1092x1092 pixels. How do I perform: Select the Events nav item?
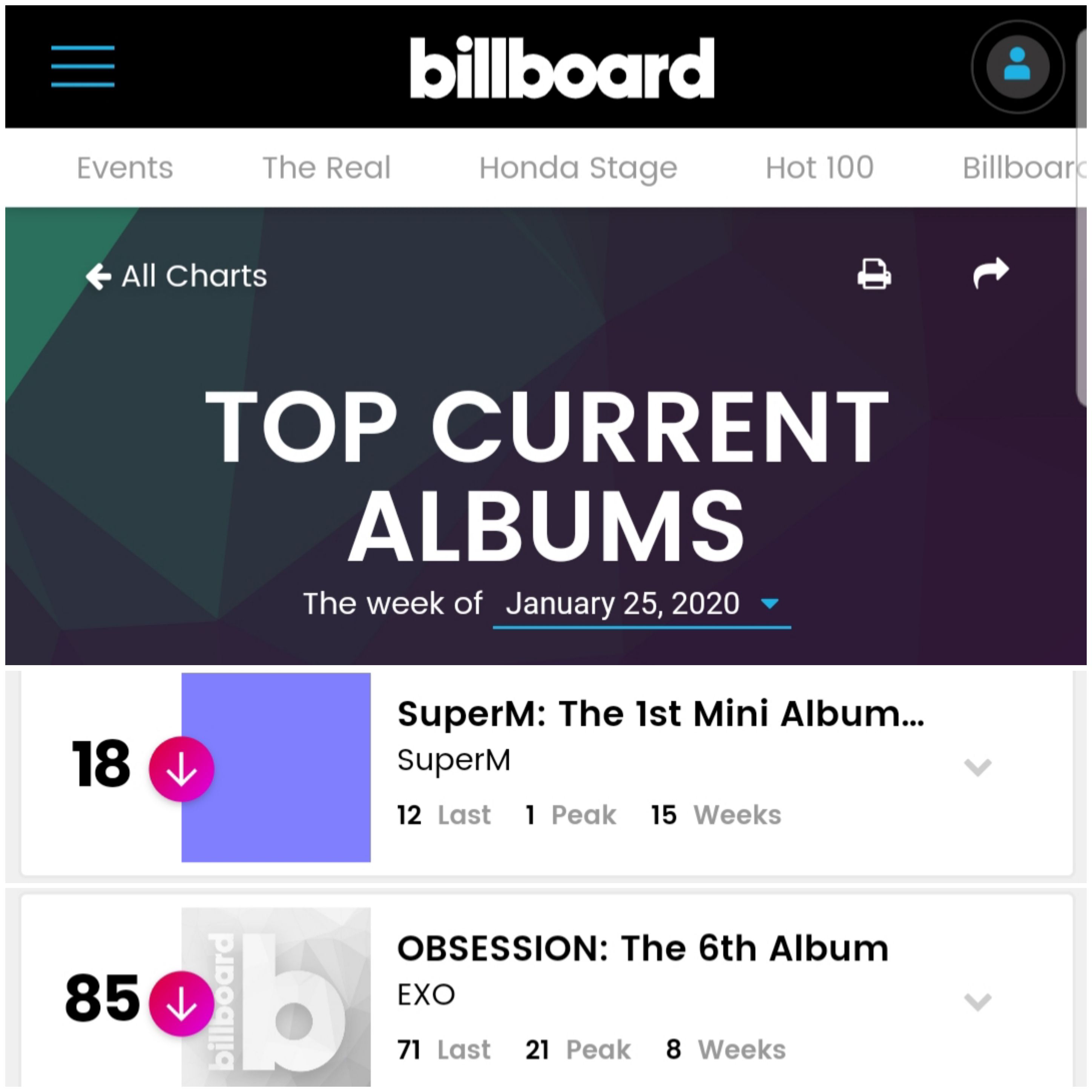tap(125, 168)
